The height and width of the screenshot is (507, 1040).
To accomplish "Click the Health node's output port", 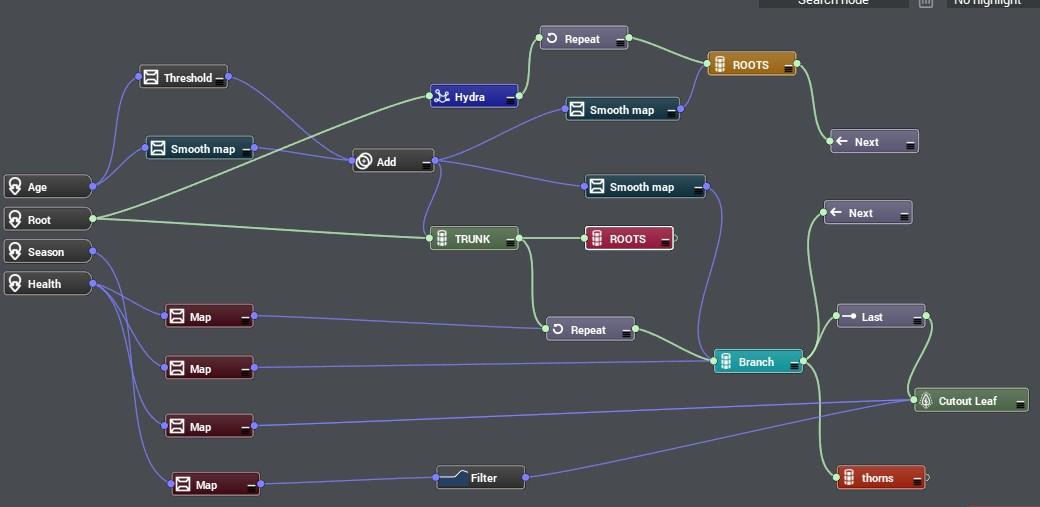I will point(92,283).
